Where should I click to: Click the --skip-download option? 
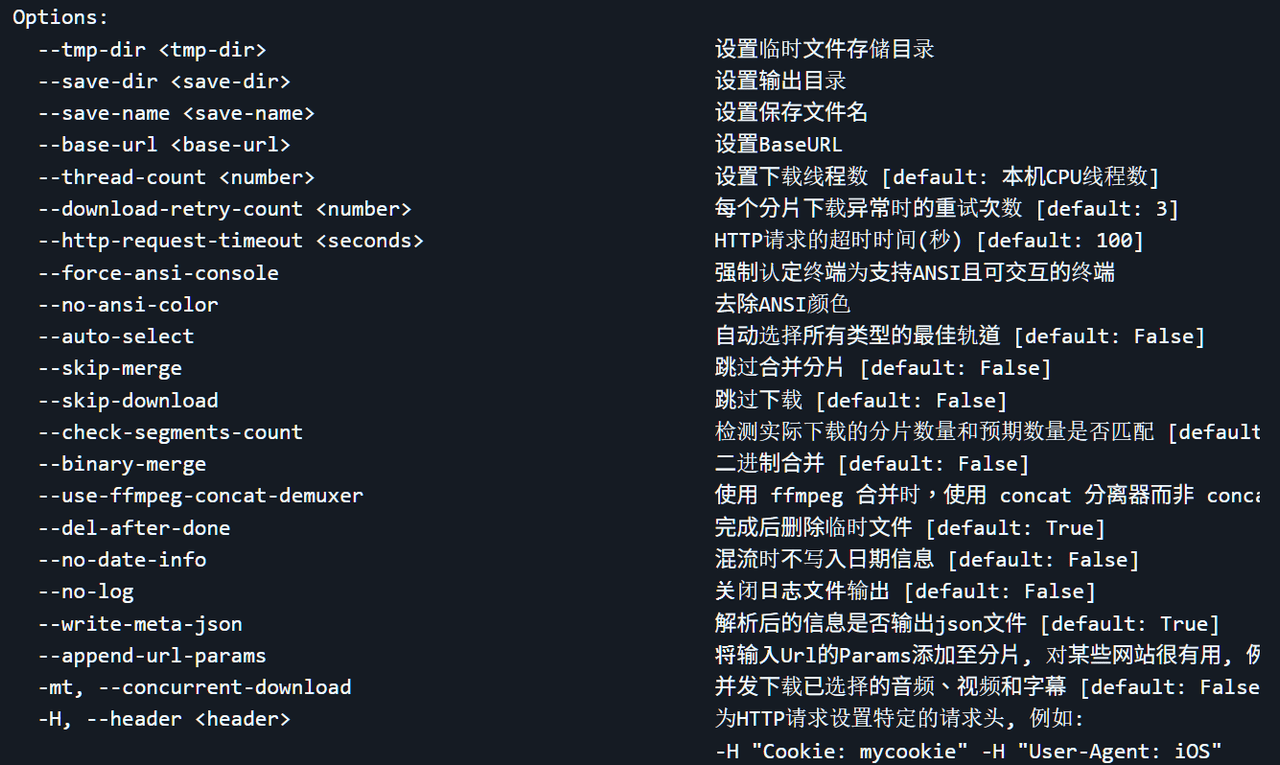tap(128, 401)
